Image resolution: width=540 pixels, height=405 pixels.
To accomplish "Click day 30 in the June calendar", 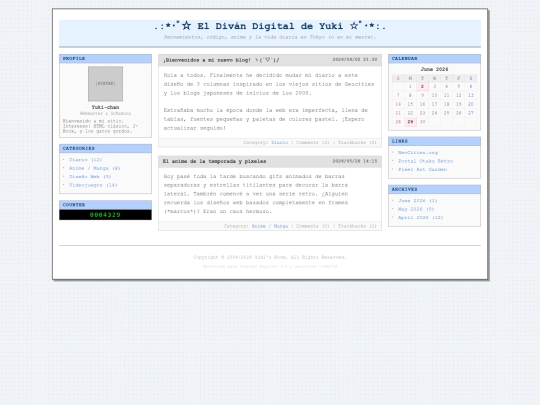I will click(422, 122).
